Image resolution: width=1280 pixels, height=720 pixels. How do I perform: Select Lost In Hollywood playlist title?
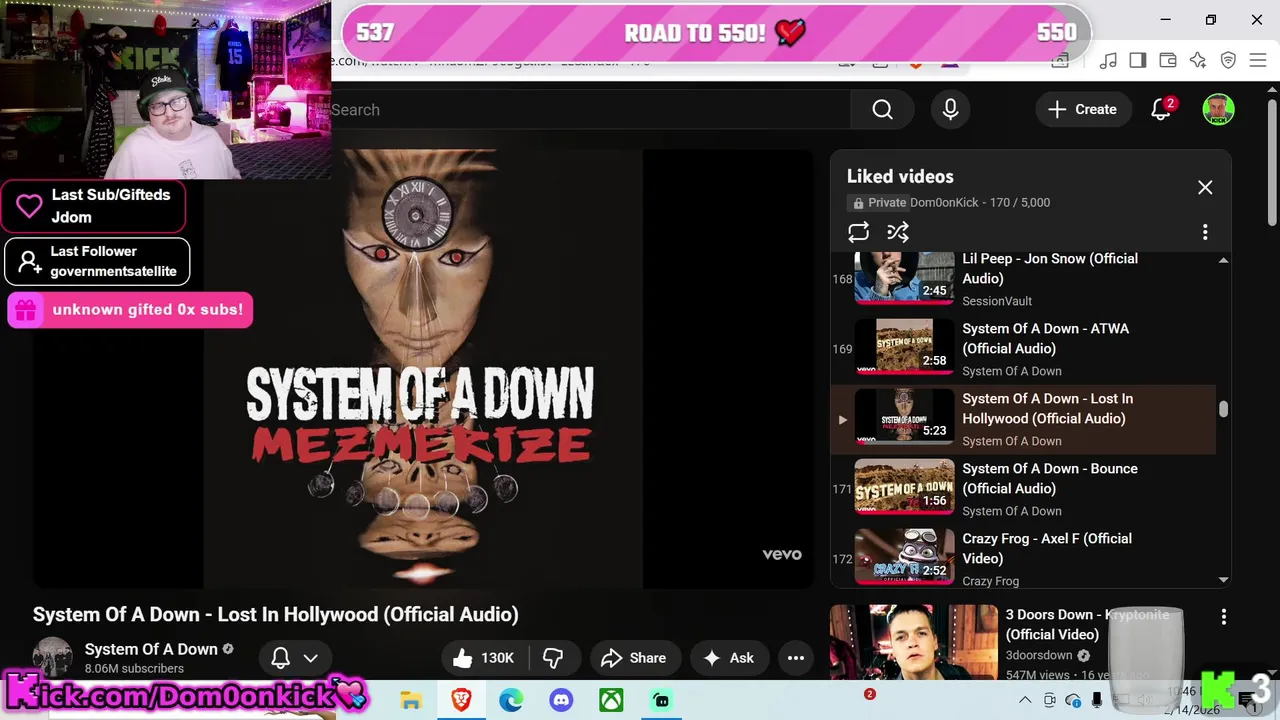(x=1048, y=408)
